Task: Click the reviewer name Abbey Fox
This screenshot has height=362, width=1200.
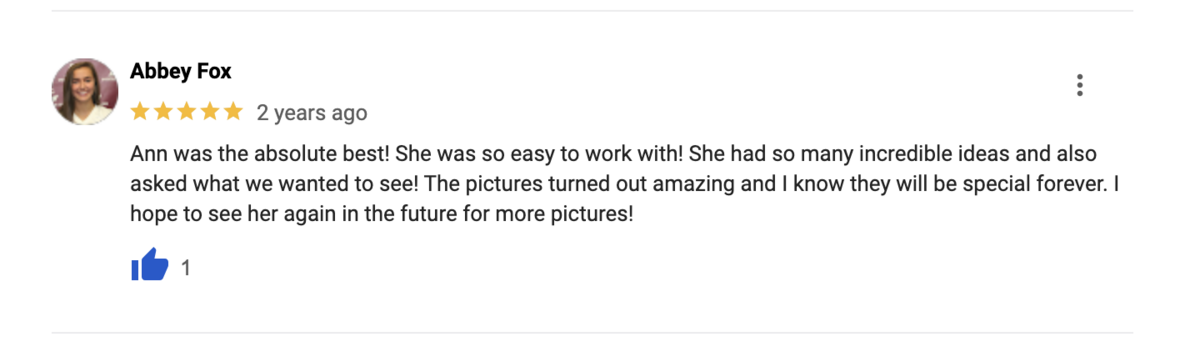Action: [x=181, y=72]
